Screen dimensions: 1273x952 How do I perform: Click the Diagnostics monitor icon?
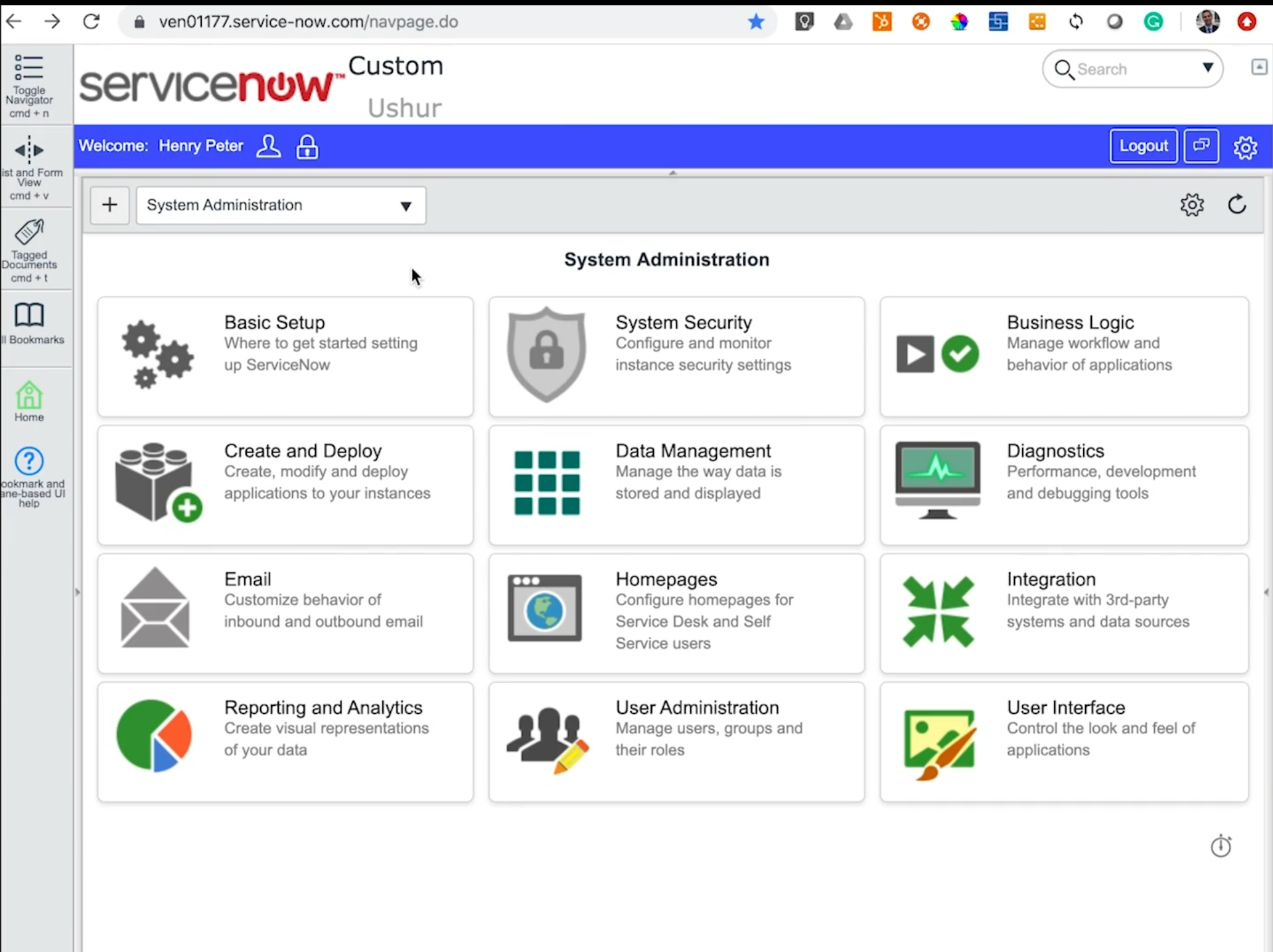937,481
